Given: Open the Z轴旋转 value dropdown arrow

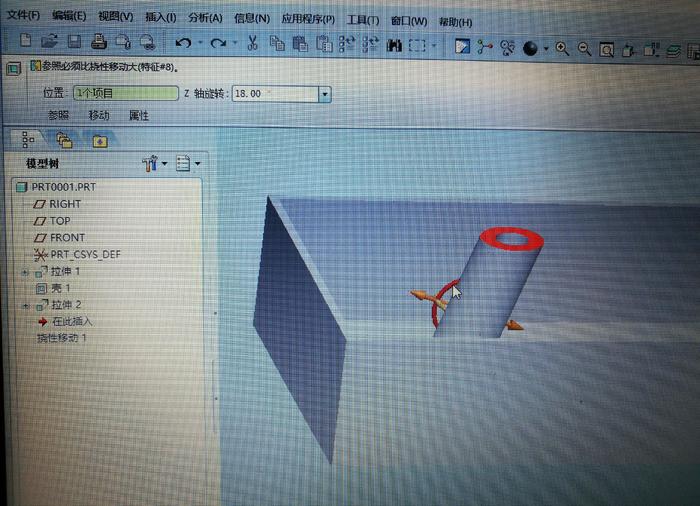Looking at the screenshot, I should (325, 94).
